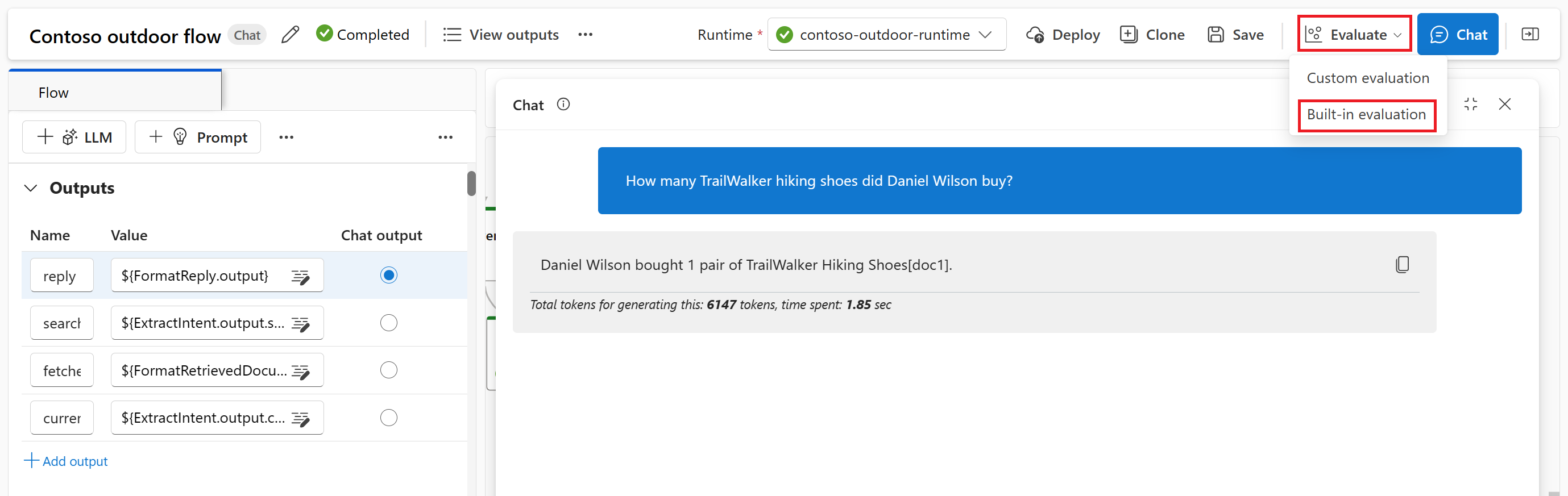Toggle the side panel icon at far right
Viewport: 1568px width, 496px height.
(1530, 35)
